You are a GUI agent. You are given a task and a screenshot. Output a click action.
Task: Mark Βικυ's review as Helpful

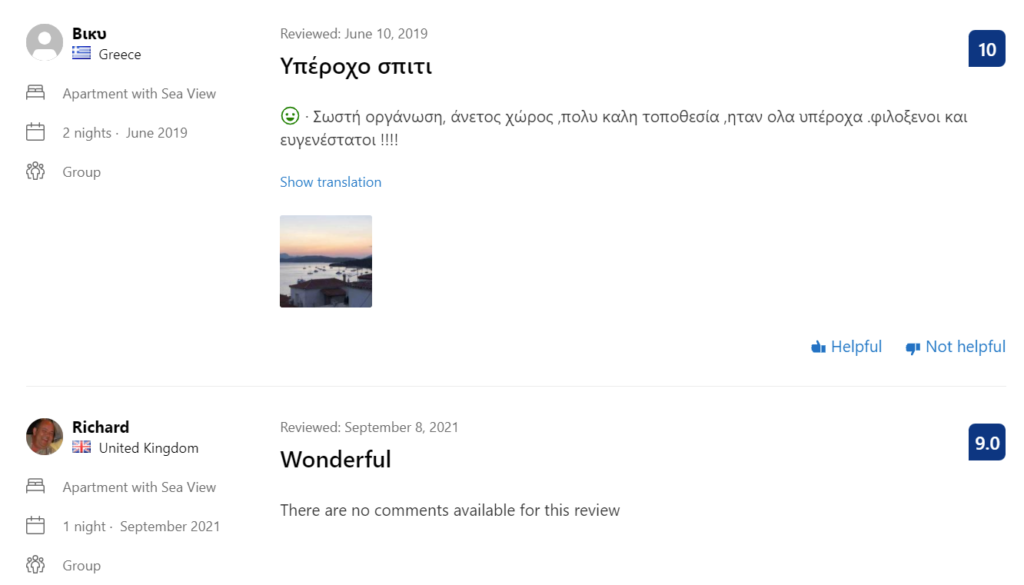[856, 347]
